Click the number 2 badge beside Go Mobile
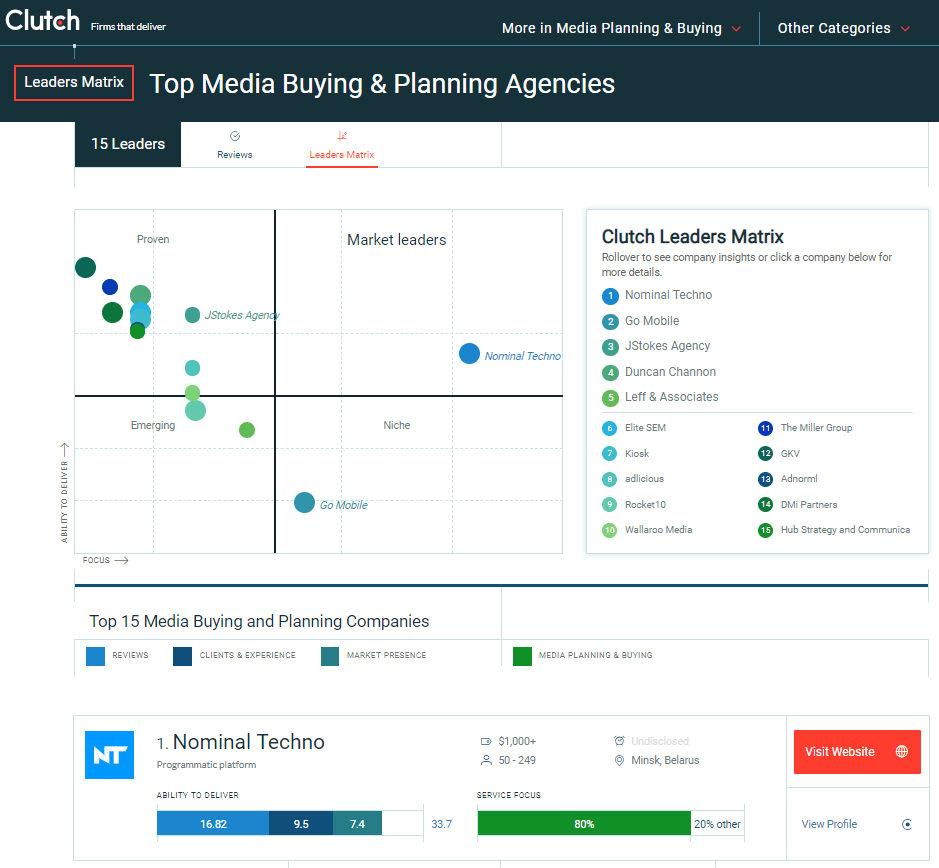Image resolution: width=939 pixels, height=868 pixels. [610, 322]
